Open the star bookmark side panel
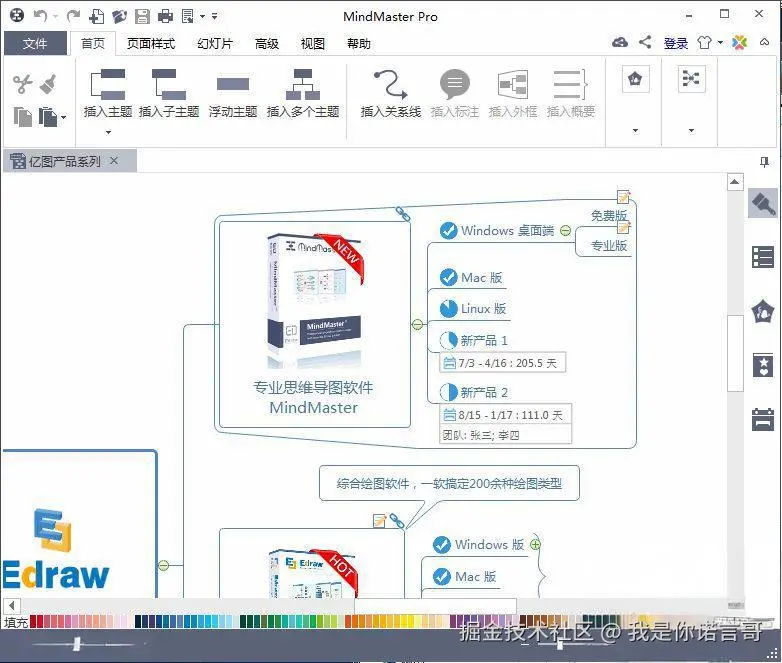The width and height of the screenshot is (782, 663). (x=763, y=365)
